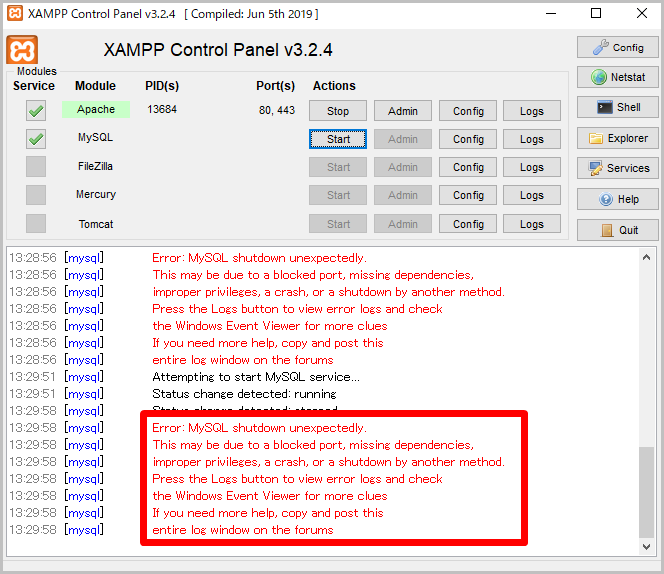Click the Tomcat module label

96,224
